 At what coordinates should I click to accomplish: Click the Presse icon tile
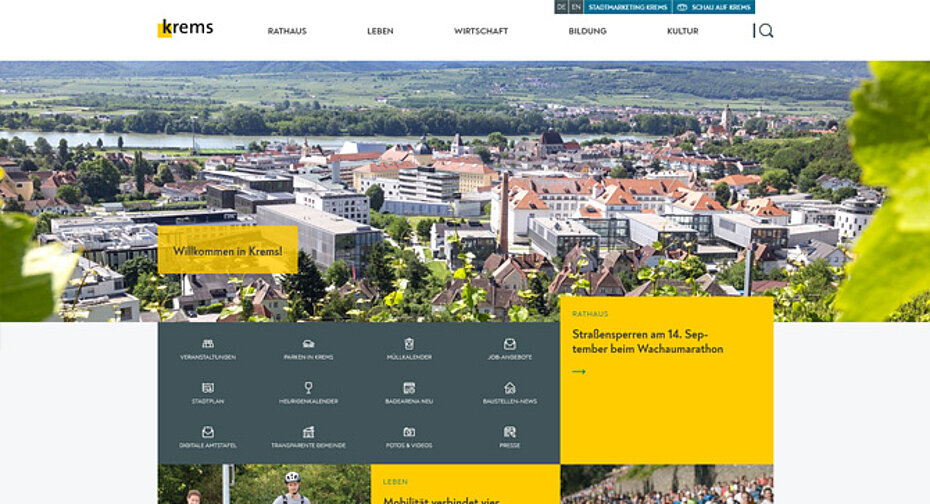[x=509, y=432]
